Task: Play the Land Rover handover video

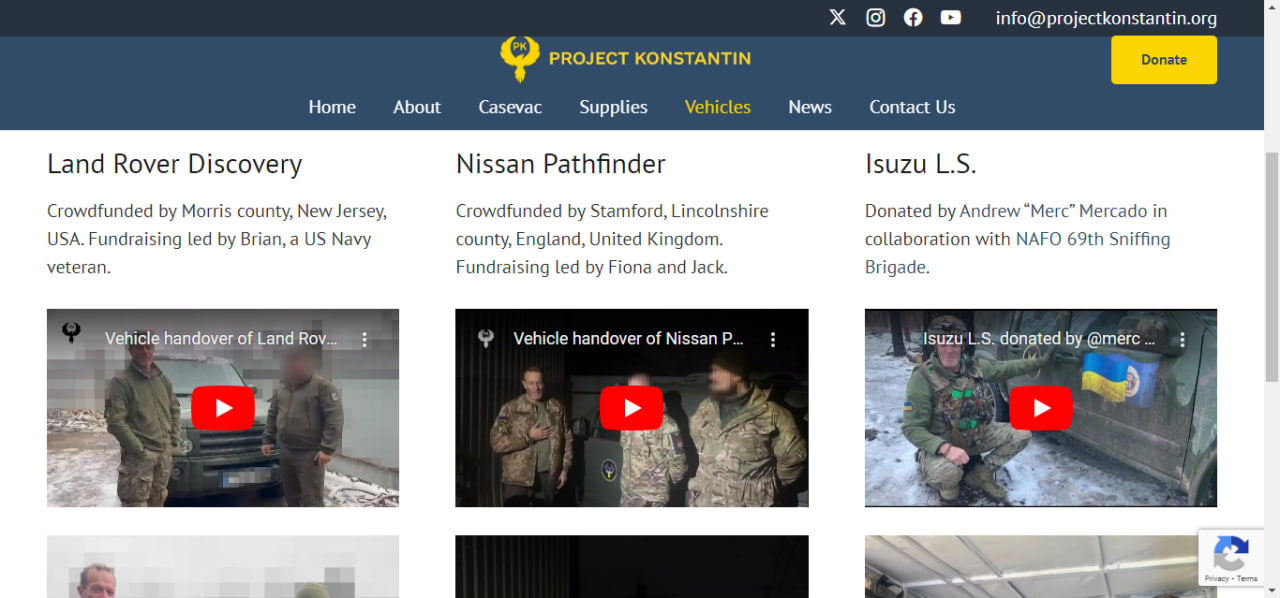Action: [x=223, y=408]
